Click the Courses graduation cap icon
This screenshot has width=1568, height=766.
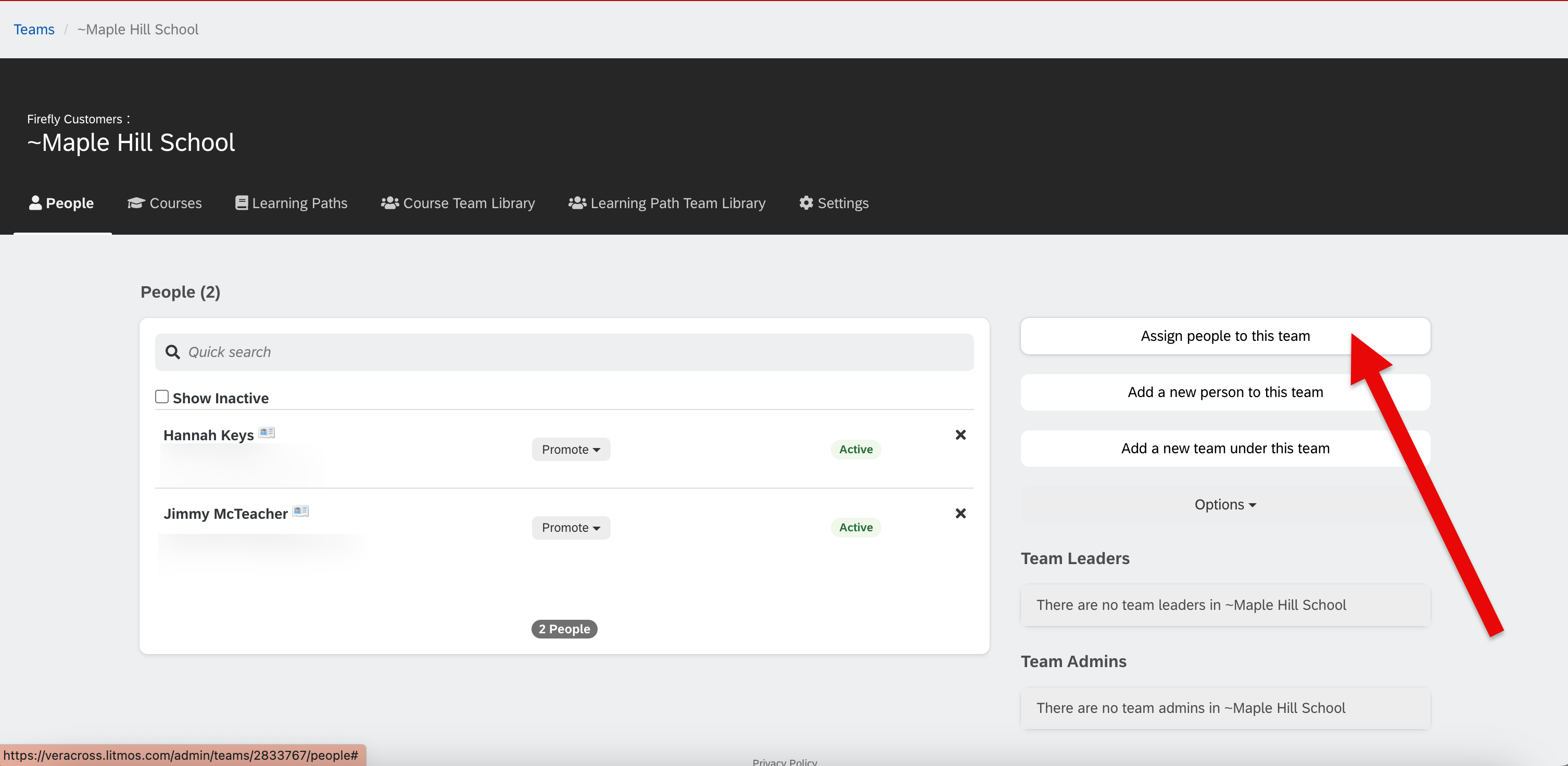136,202
